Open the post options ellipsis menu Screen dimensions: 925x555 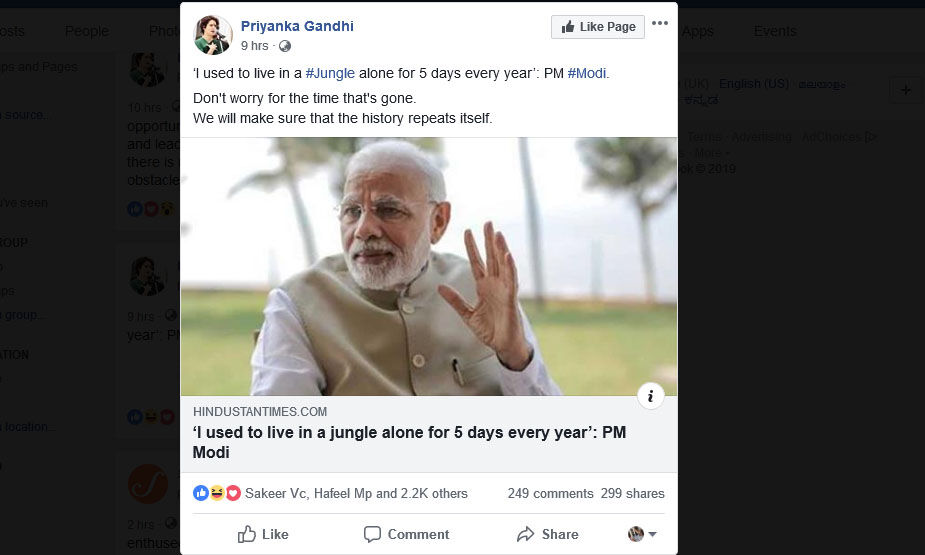[x=660, y=24]
